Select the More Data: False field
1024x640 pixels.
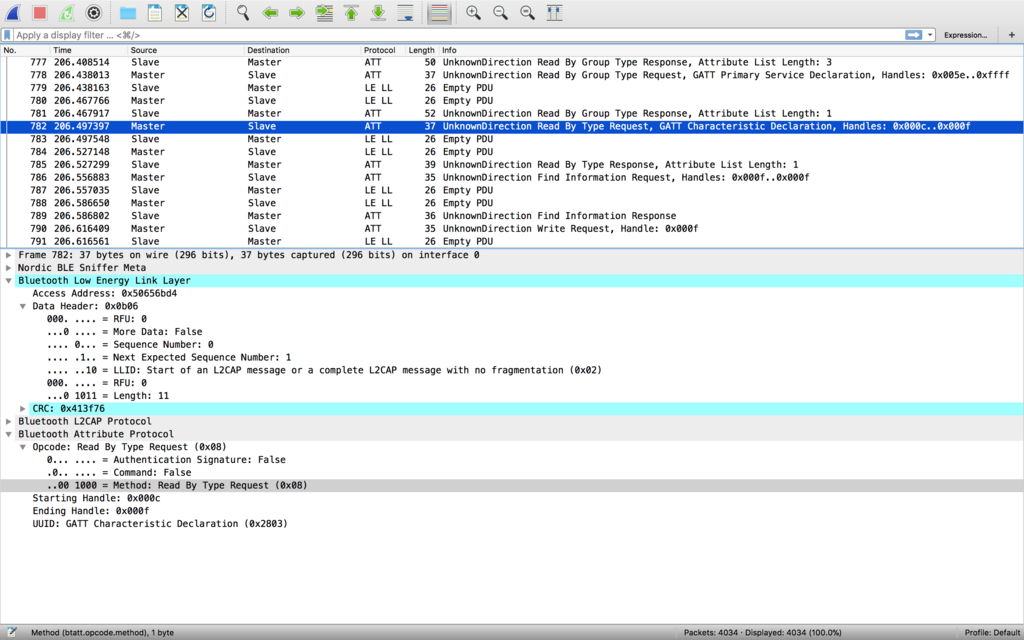click(124, 332)
